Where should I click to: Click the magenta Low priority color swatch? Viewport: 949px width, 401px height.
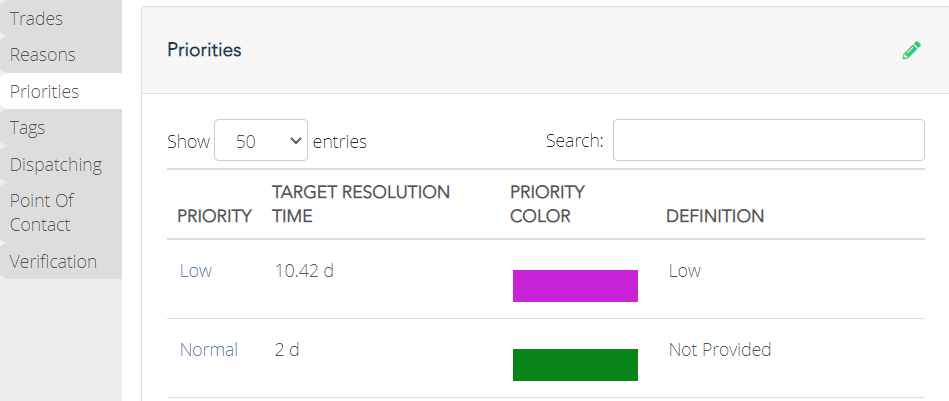pyautogui.click(x=575, y=285)
